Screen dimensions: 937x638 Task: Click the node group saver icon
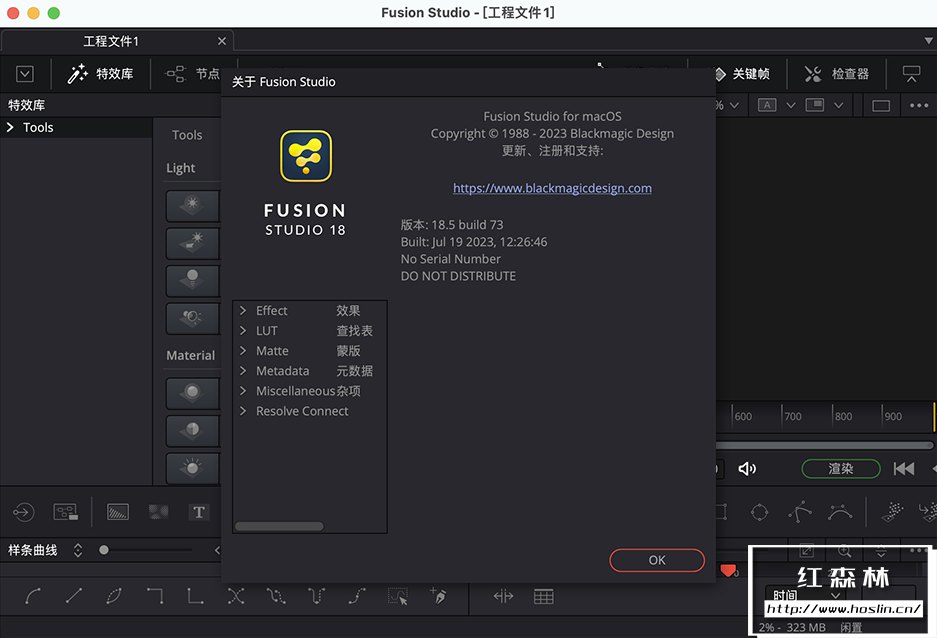[66, 512]
